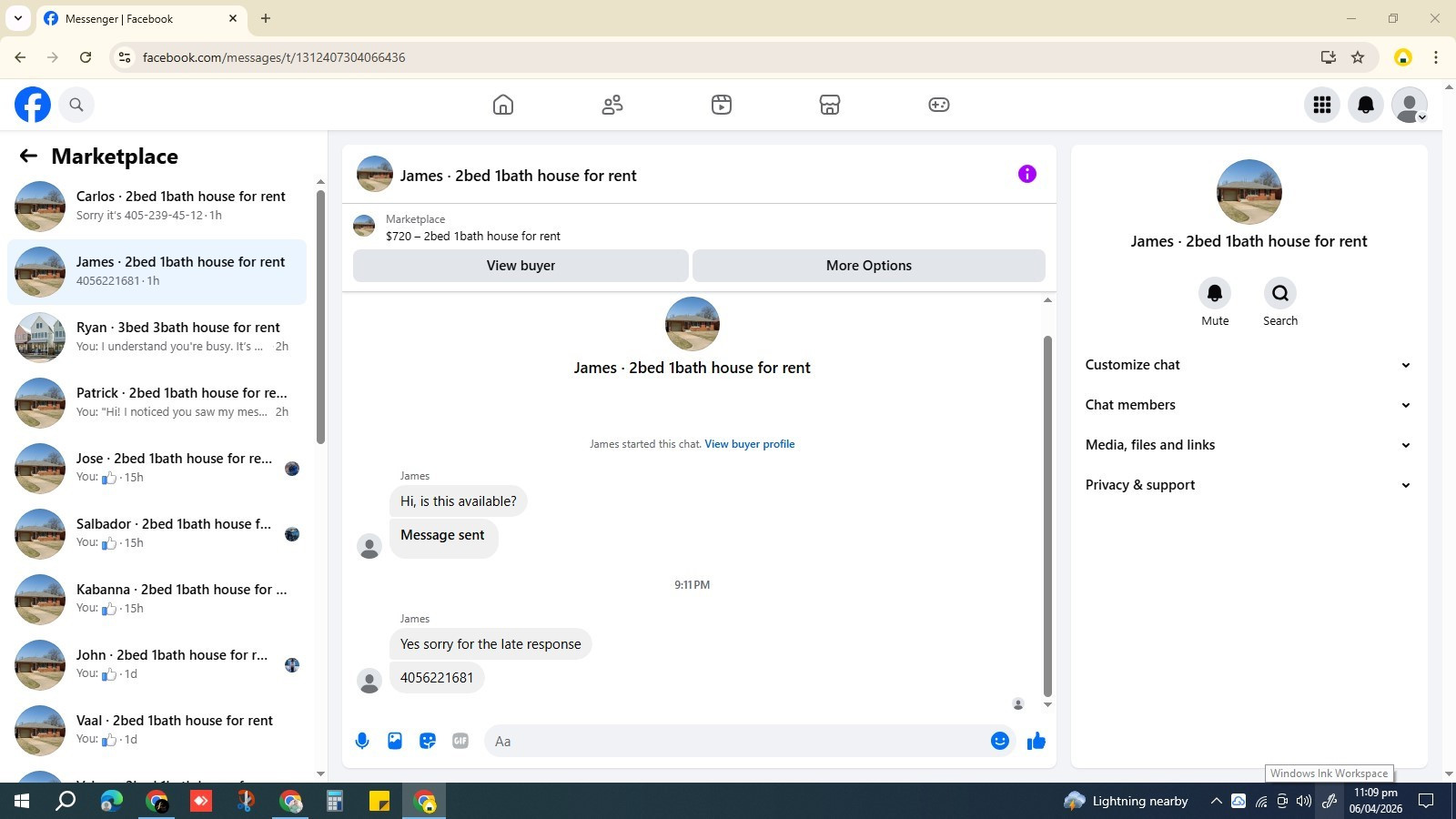Open Marketplace storefront icon in top navigation

click(x=830, y=105)
